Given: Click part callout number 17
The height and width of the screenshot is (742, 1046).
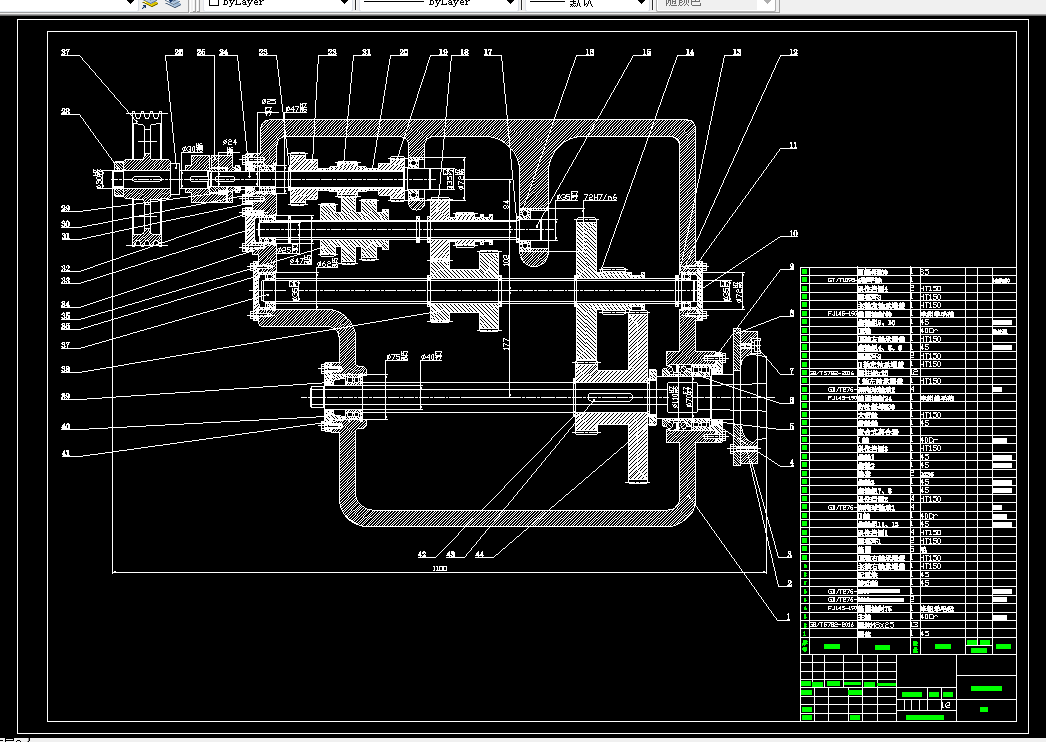Looking at the screenshot, I should 488,52.
